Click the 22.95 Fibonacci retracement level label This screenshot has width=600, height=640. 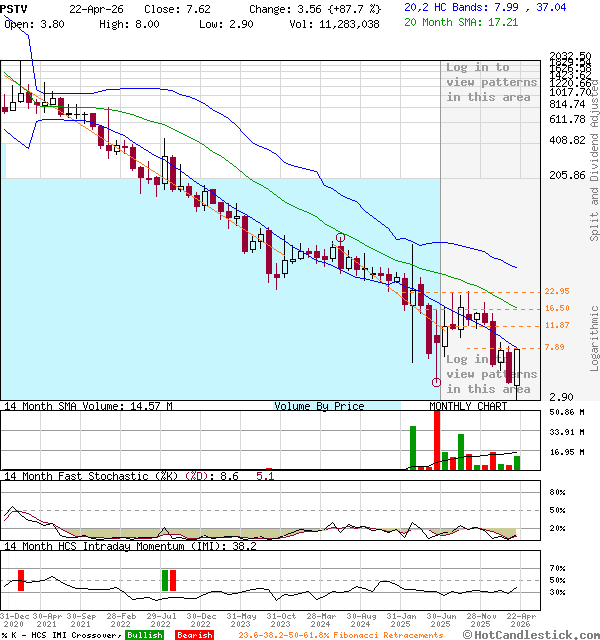pos(557,291)
